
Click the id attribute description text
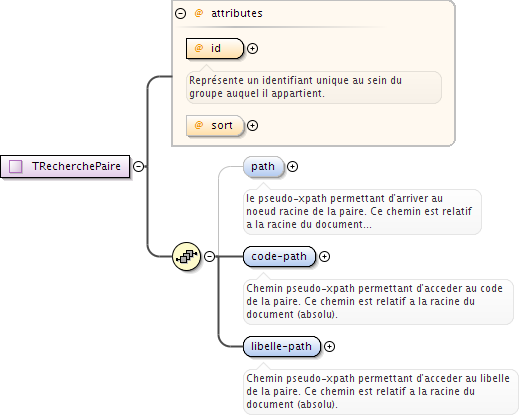tap(295, 87)
